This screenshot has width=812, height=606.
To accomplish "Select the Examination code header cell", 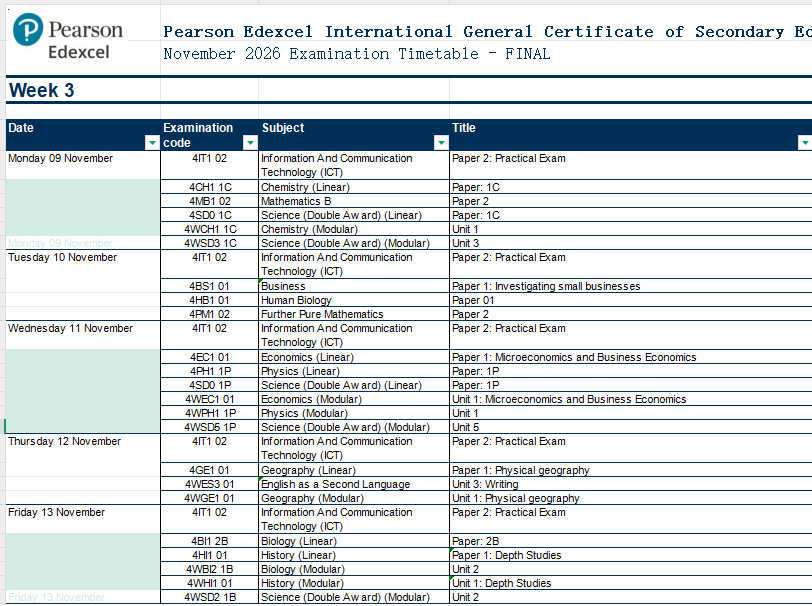I will point(209,135).
